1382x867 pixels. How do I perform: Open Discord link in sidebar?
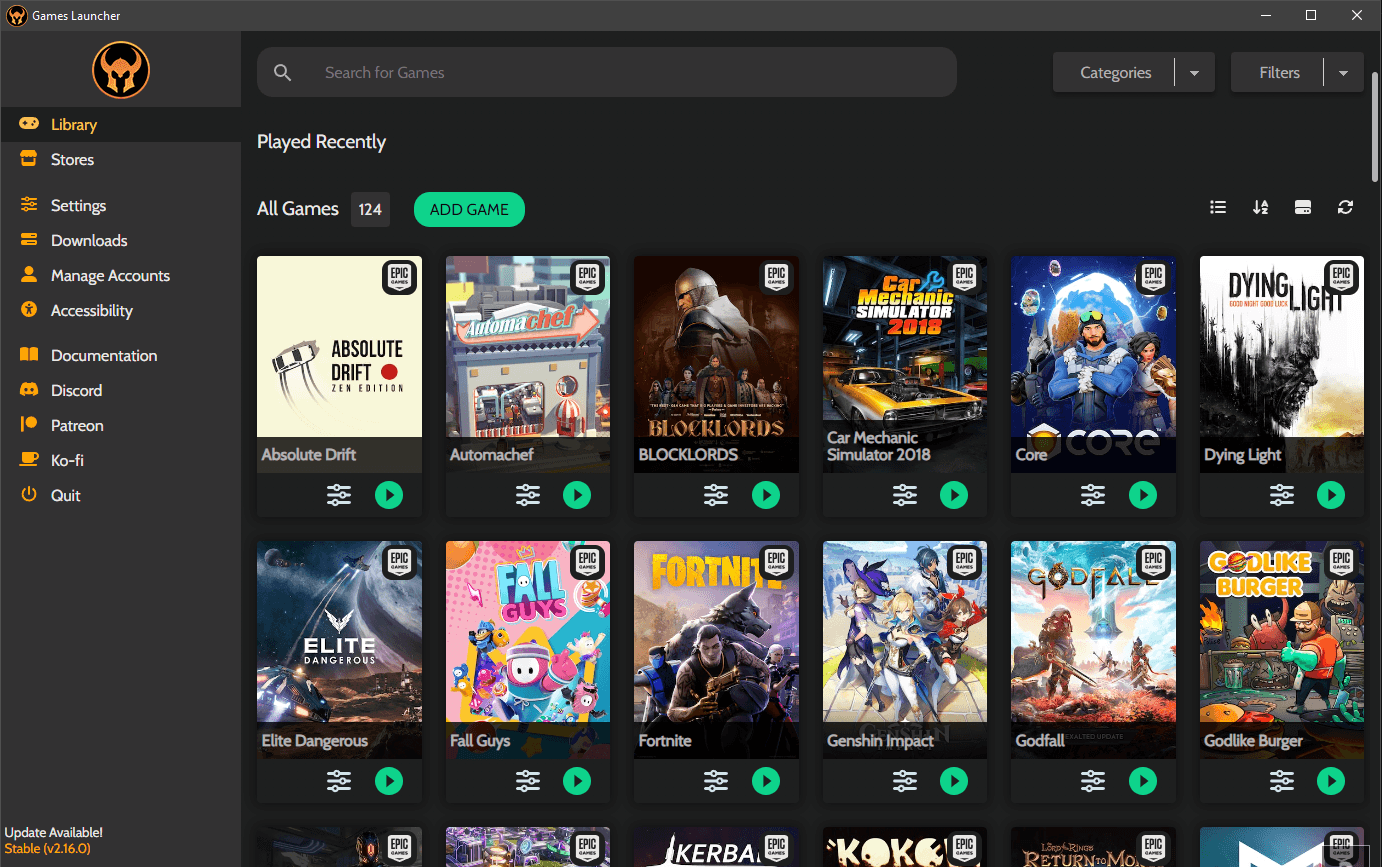[x=120, y=391]
